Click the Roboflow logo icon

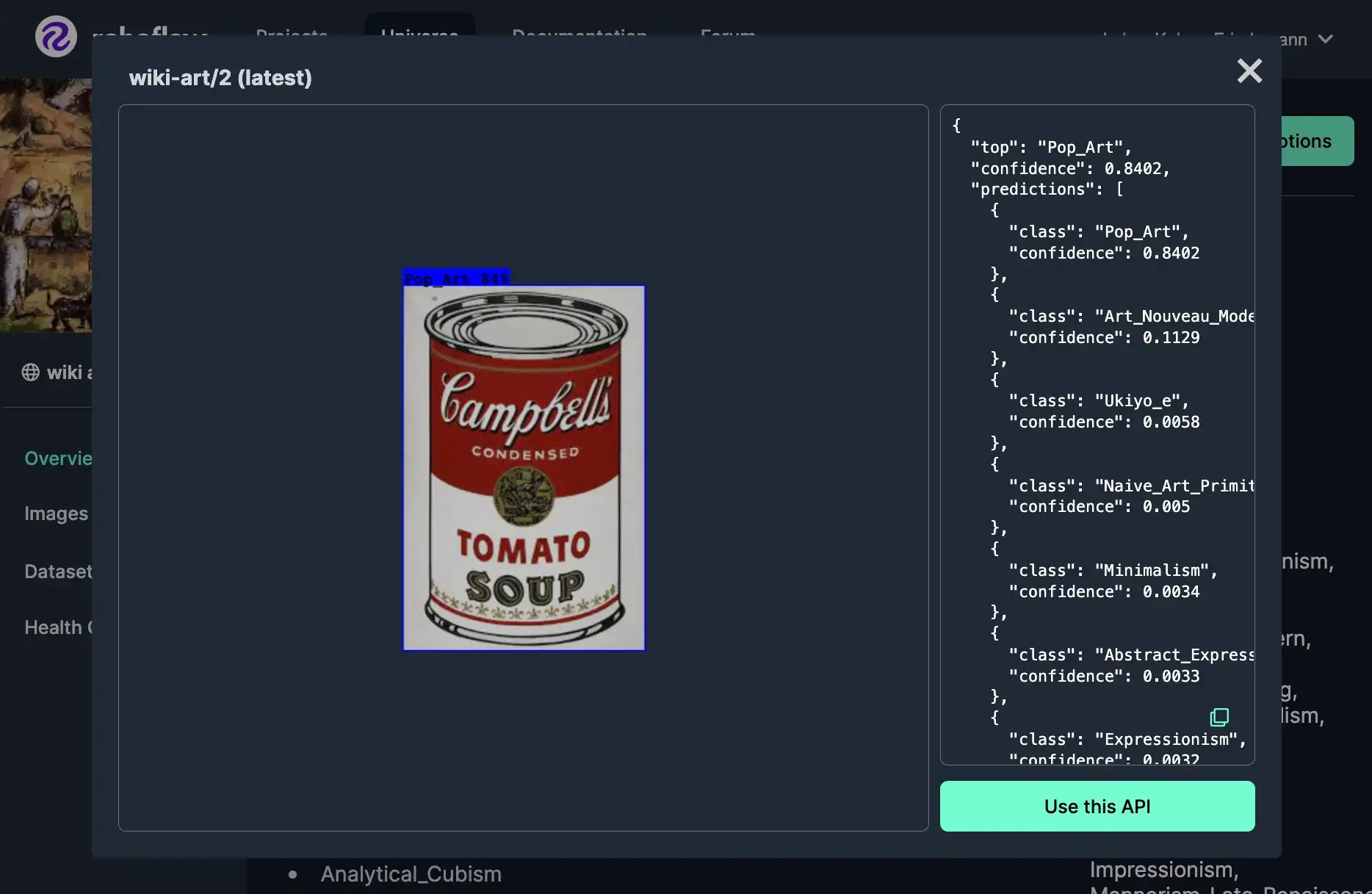click(56, 36)
